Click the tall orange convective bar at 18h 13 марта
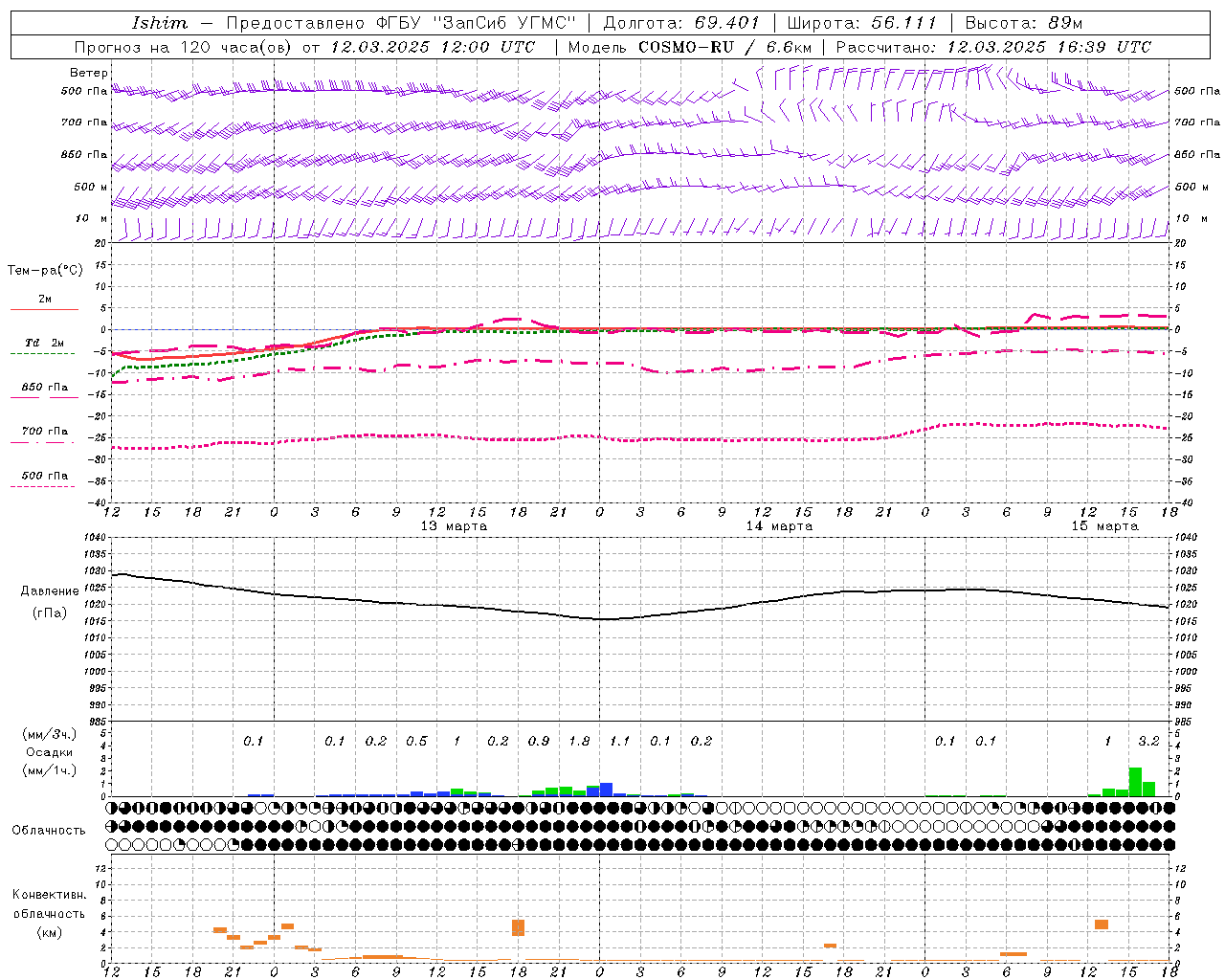Viewport: 1225px width, 980px height. [x=518, y=928]
